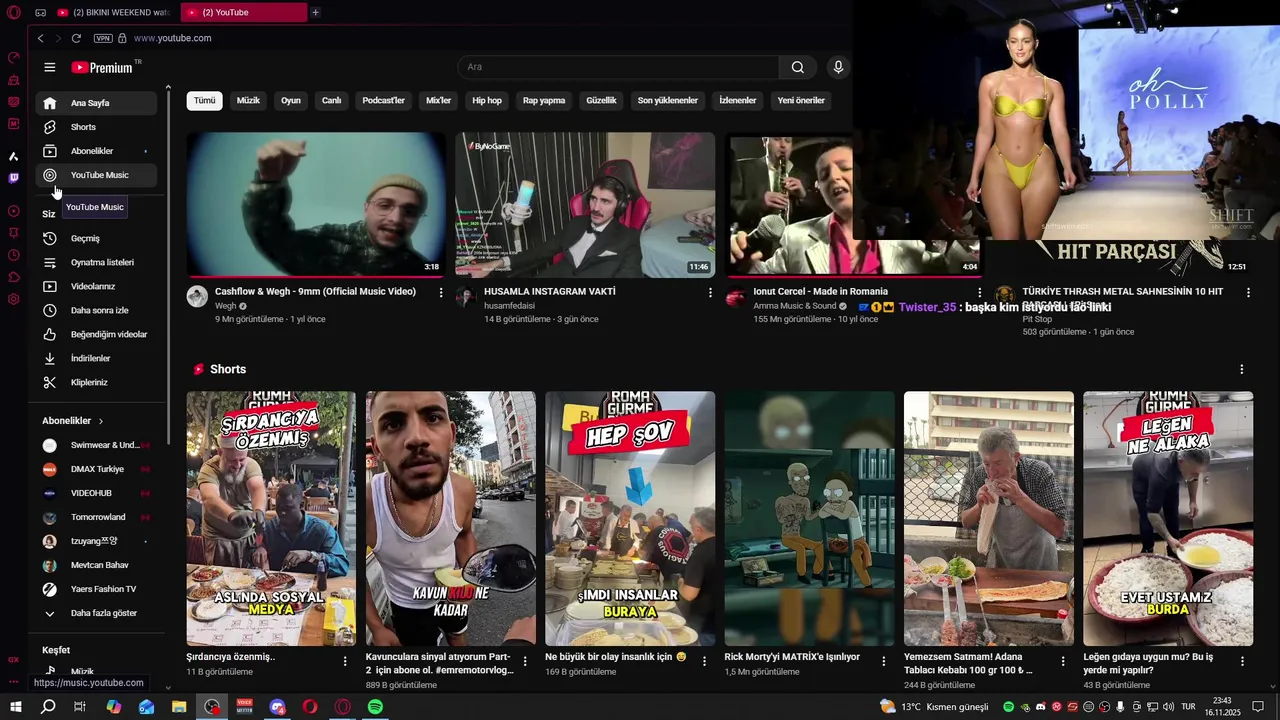Open Oynatma listeleri playlists
Screen dimensions: 1280x720
point(97,263)
